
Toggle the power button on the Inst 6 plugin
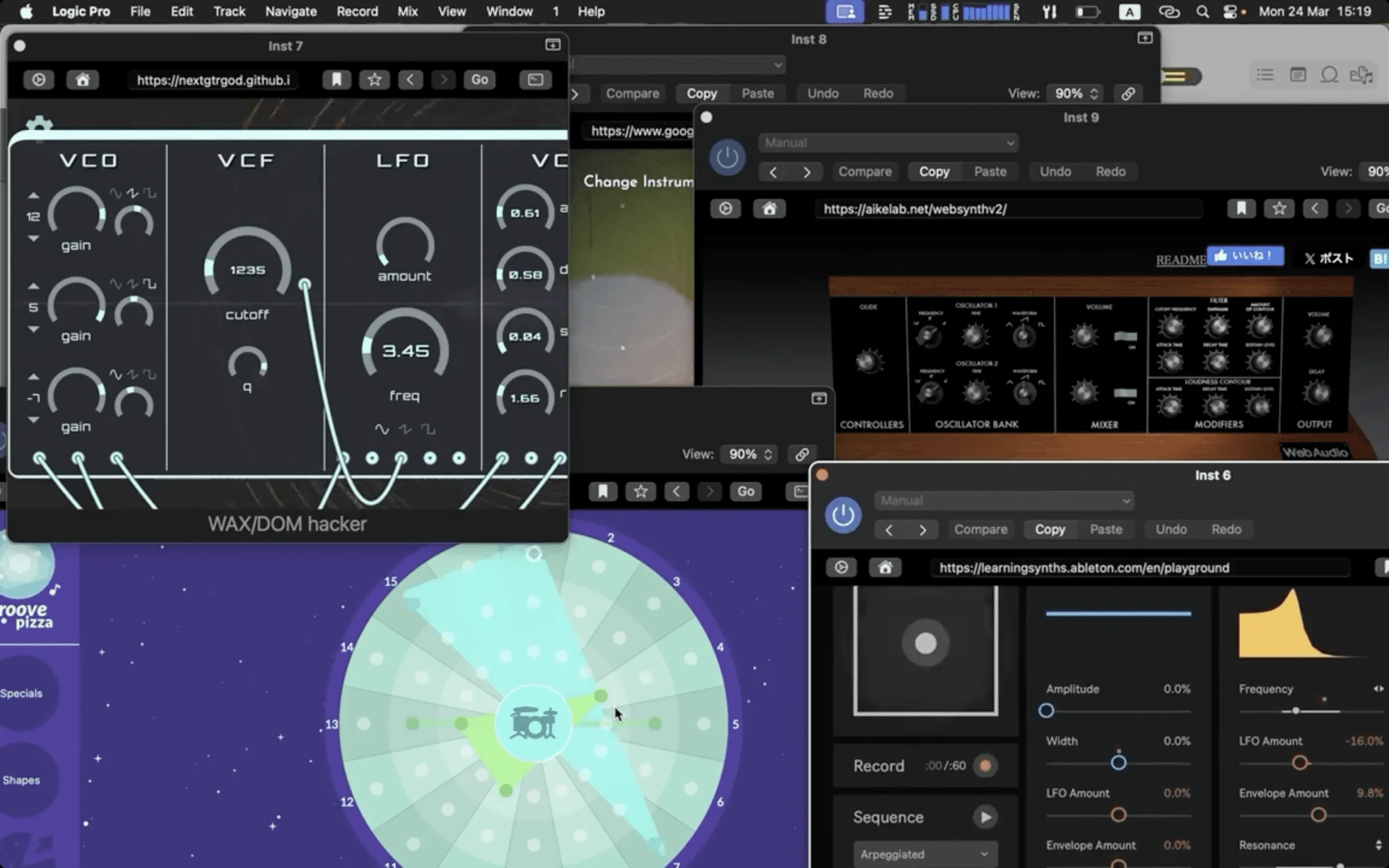click(x=842, y=515)
